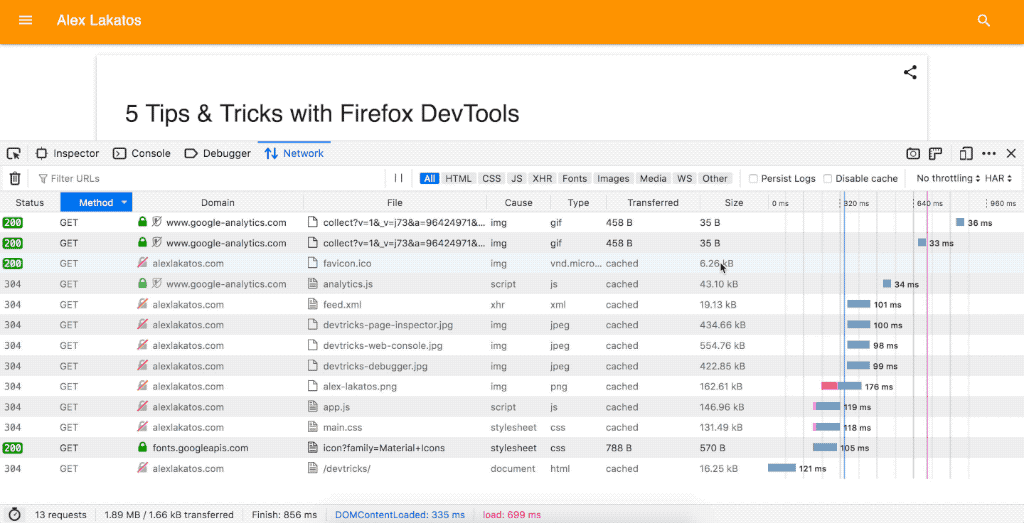Click the Method column sort arrow
Image resolution: width=1024 pixels, height=523 pixels.
pyautogui.click(x=124, y=202)
